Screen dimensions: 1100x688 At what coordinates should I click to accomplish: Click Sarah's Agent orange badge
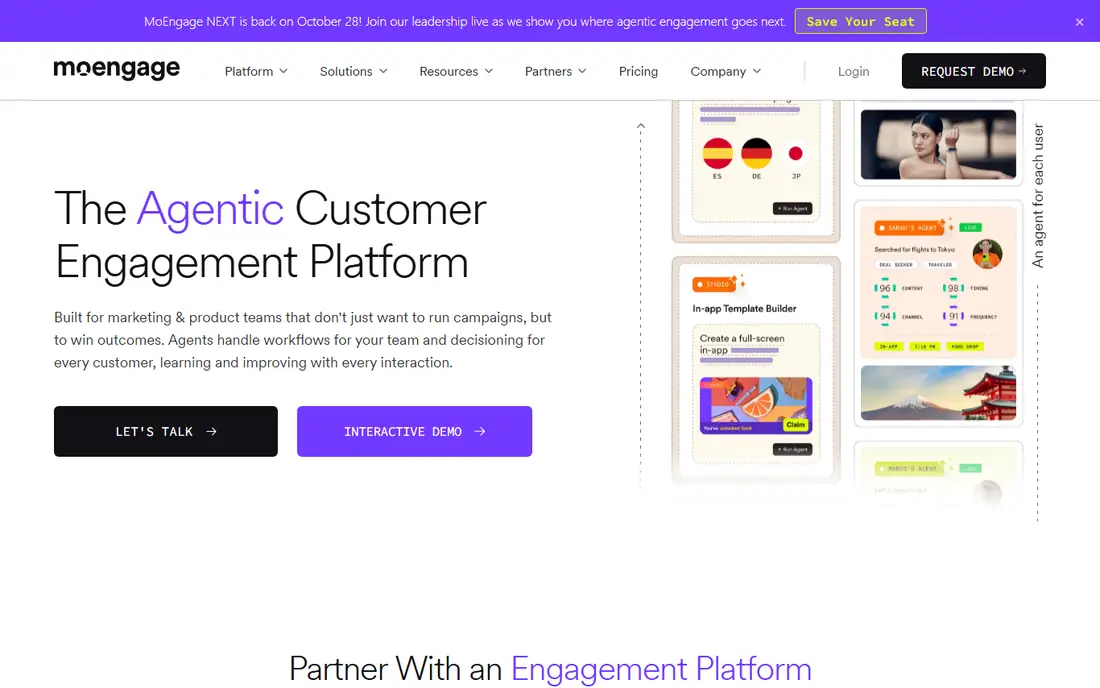(909, 227)
